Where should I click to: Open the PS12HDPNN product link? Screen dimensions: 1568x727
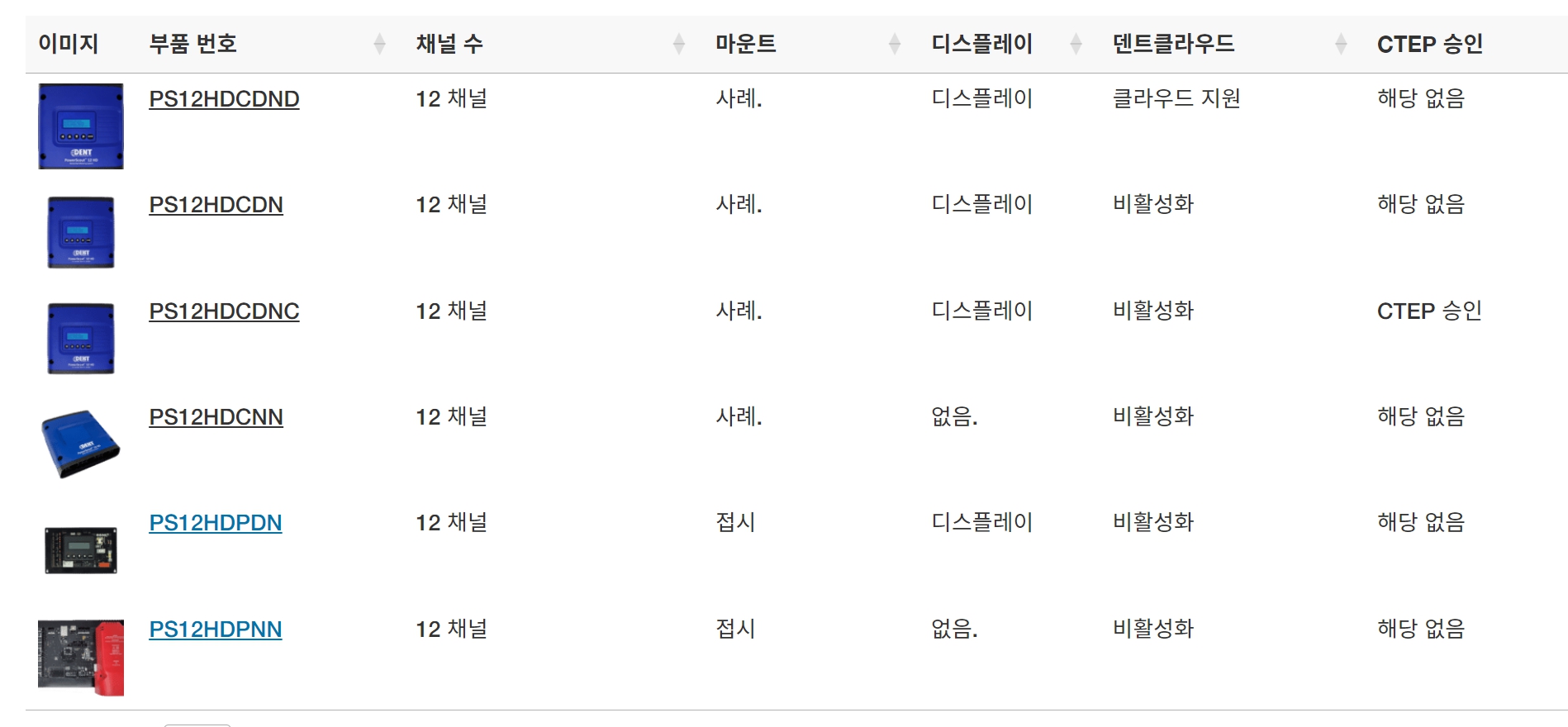[x=215, y=630]
